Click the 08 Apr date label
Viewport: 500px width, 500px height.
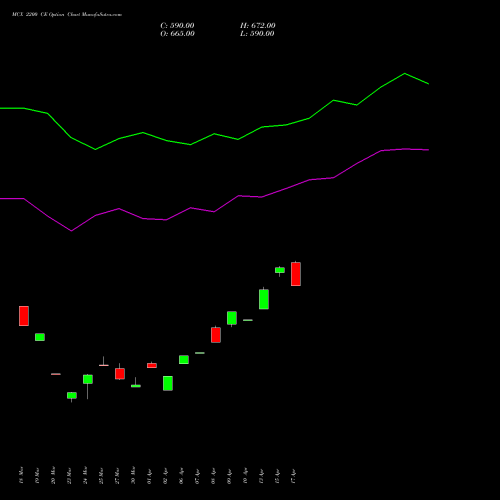[213, 476]
